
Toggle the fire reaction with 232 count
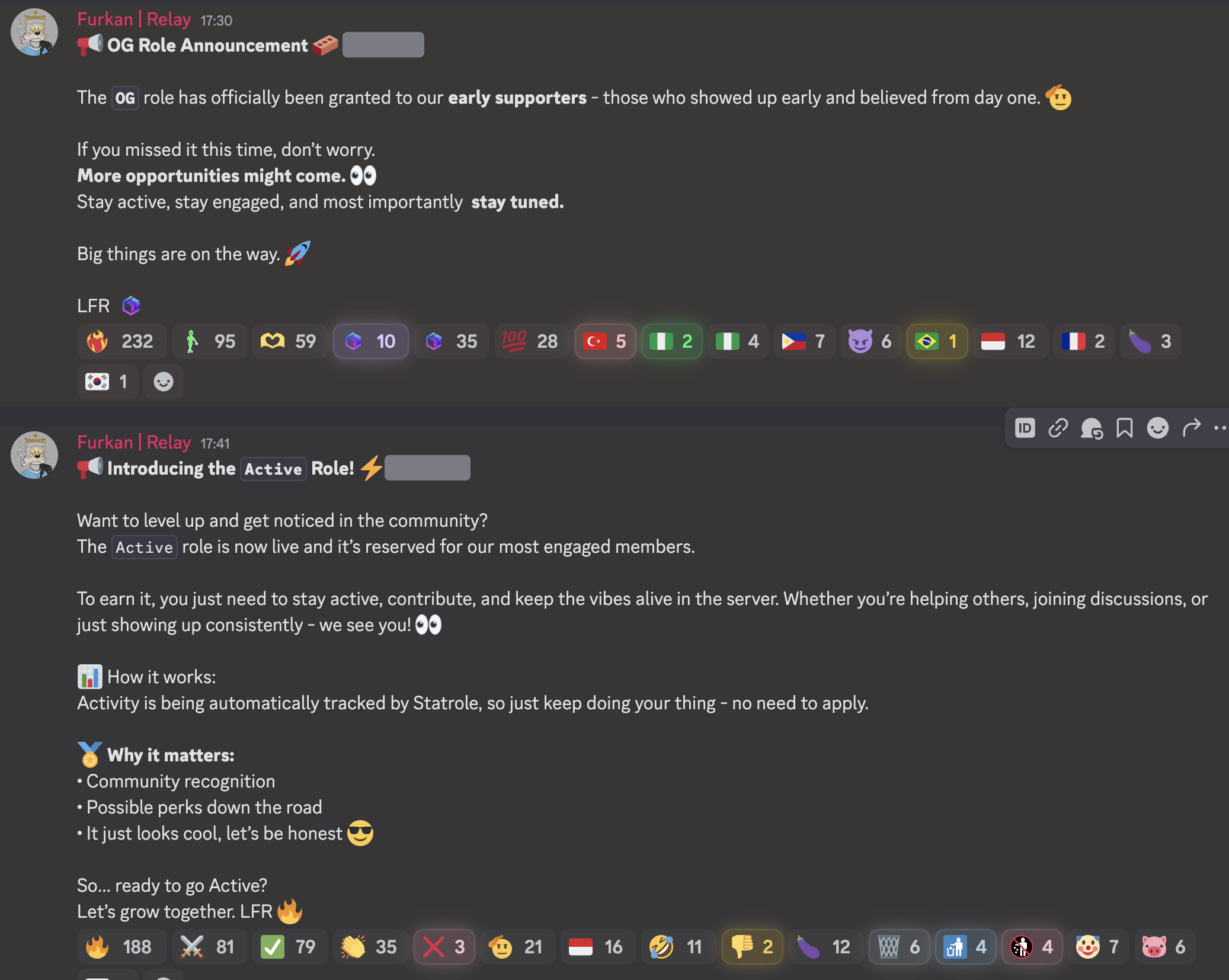coord(121,341)
